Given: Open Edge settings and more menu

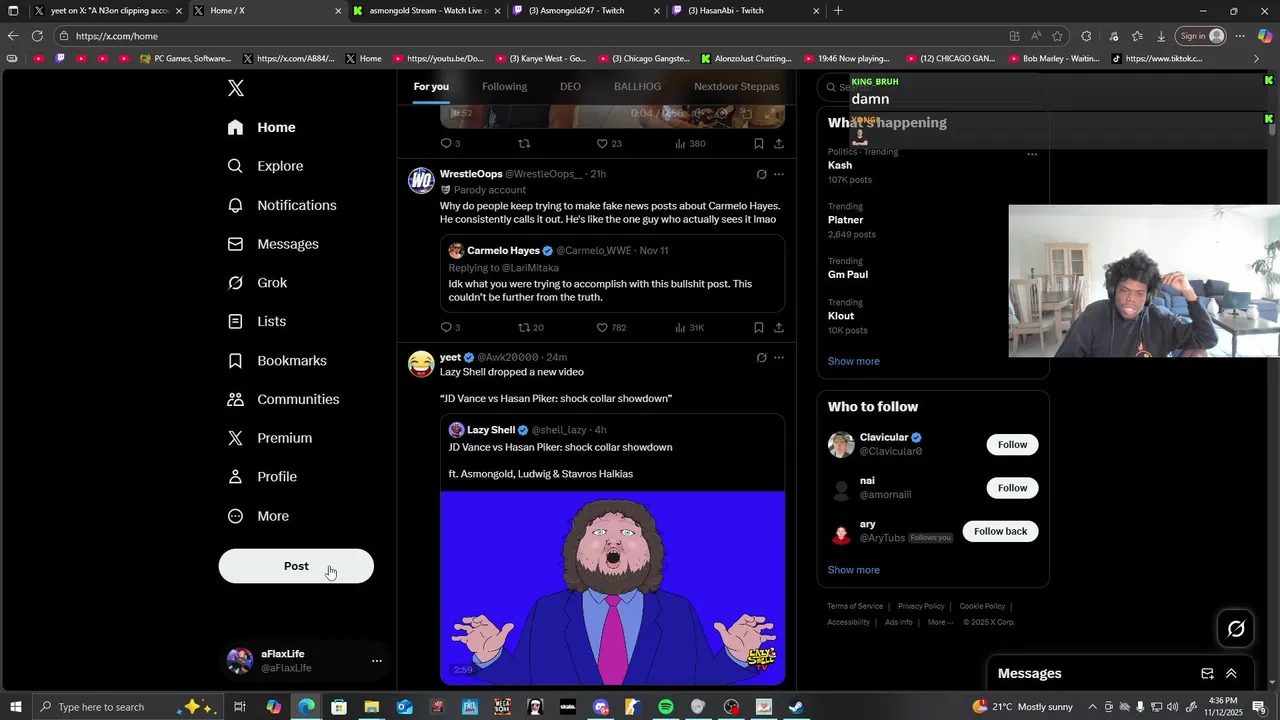Looking at the screenshot, I should click(x=1239, y=36).
